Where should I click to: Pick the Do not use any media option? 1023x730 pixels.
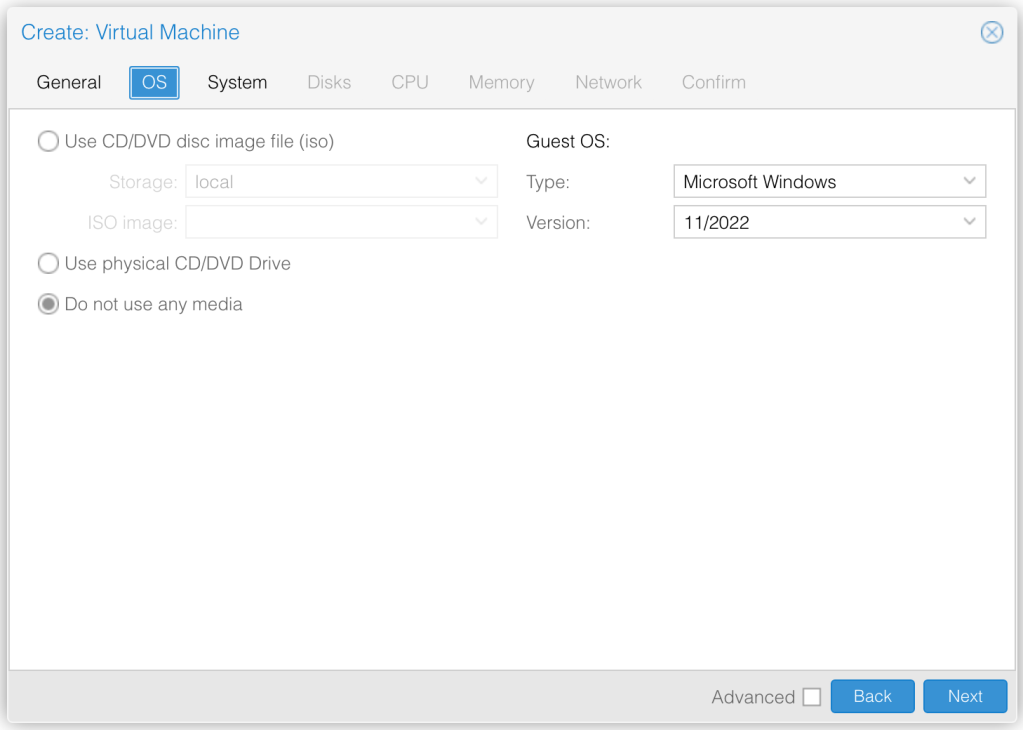click(x=48, y=305)
